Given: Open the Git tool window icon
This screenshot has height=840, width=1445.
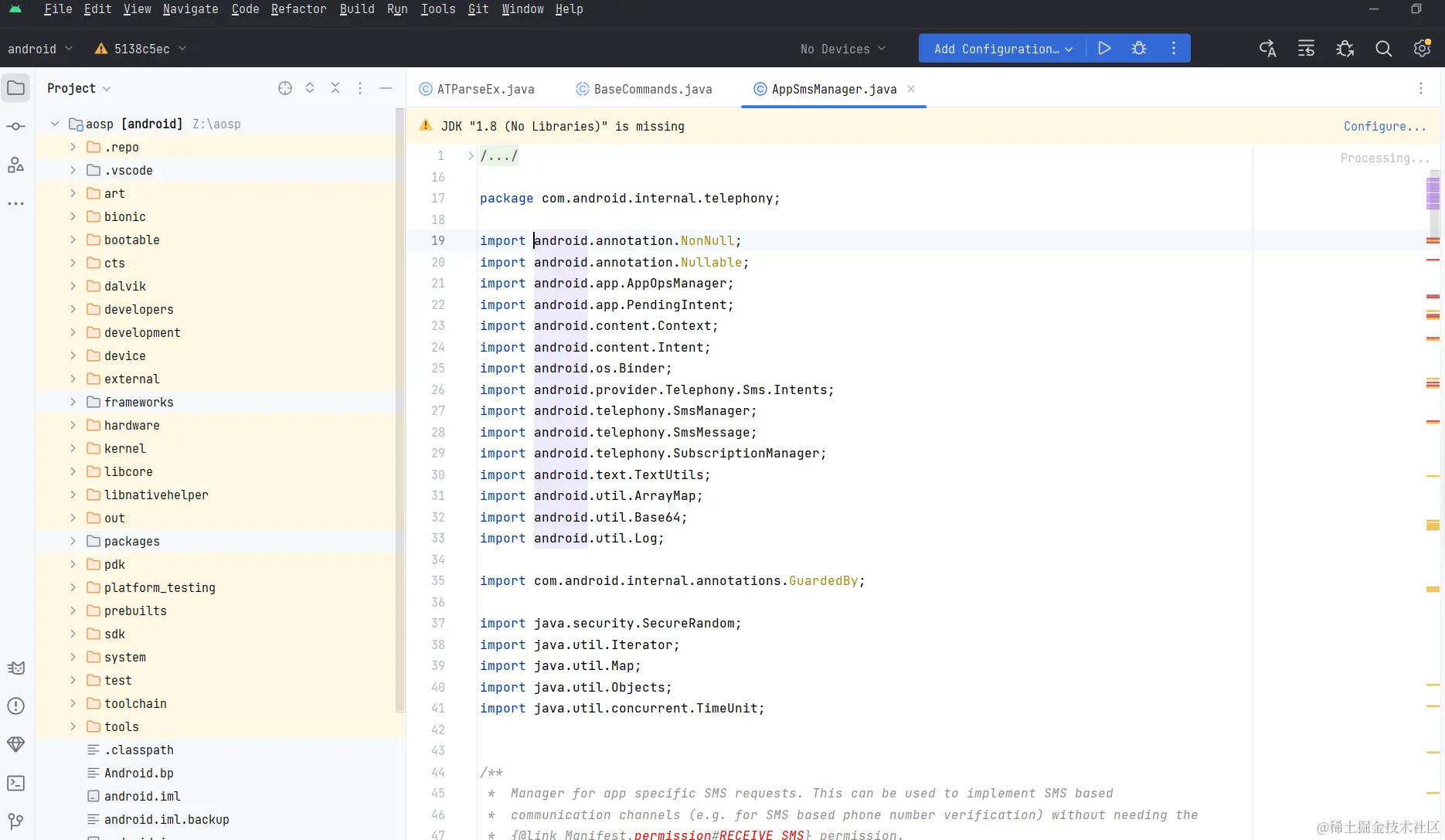Looking at the screenshot, I should 16,821.
